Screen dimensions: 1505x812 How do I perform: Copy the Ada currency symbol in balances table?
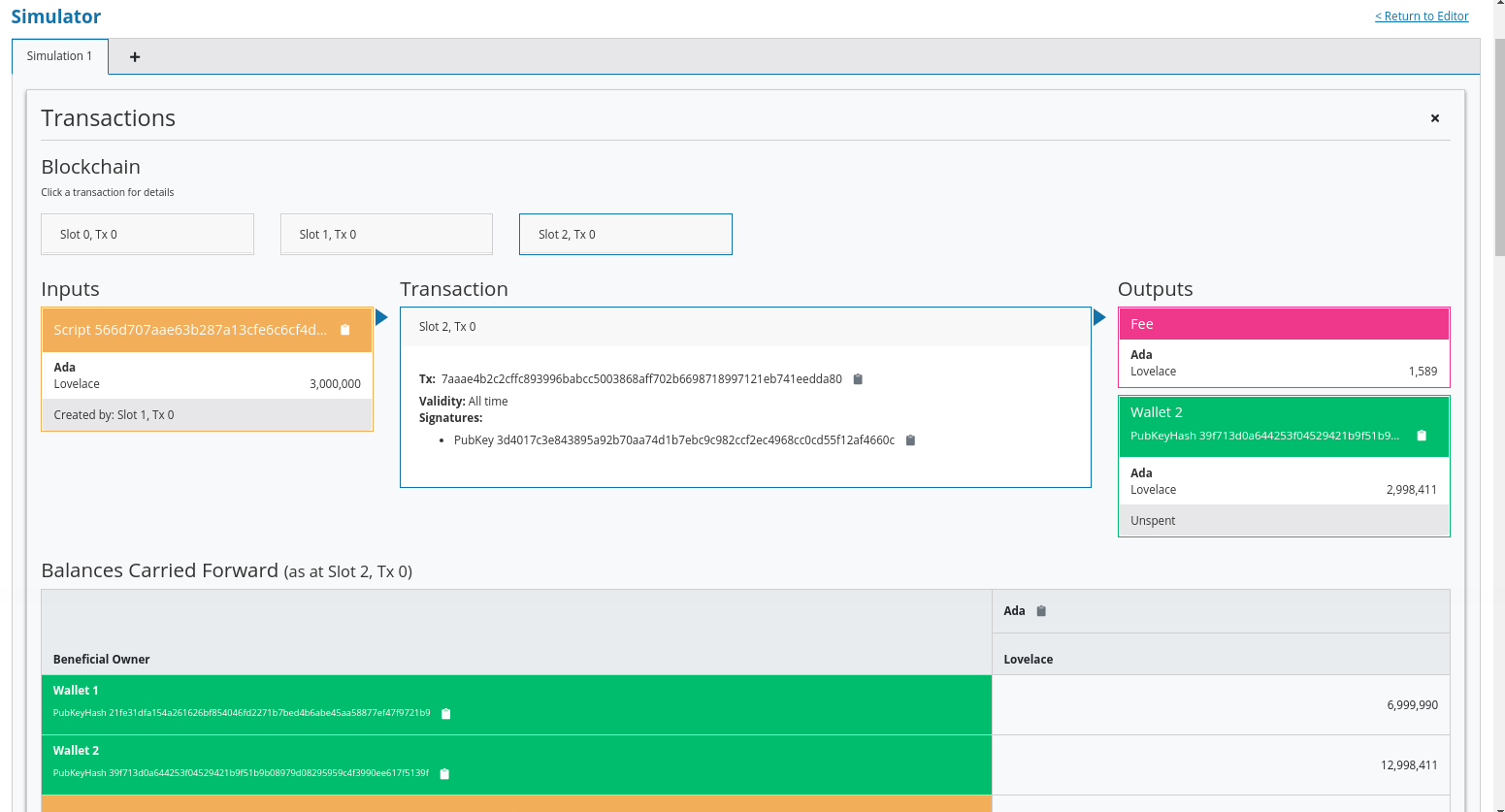point(1041,611)
